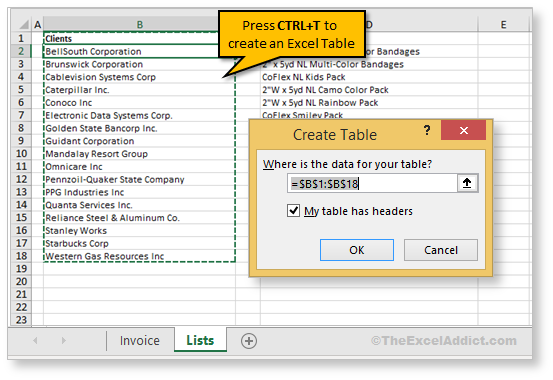This screenshot has width=553, height=380.
Task: Select Omnicare Inc cell
Action: (139, 167)
